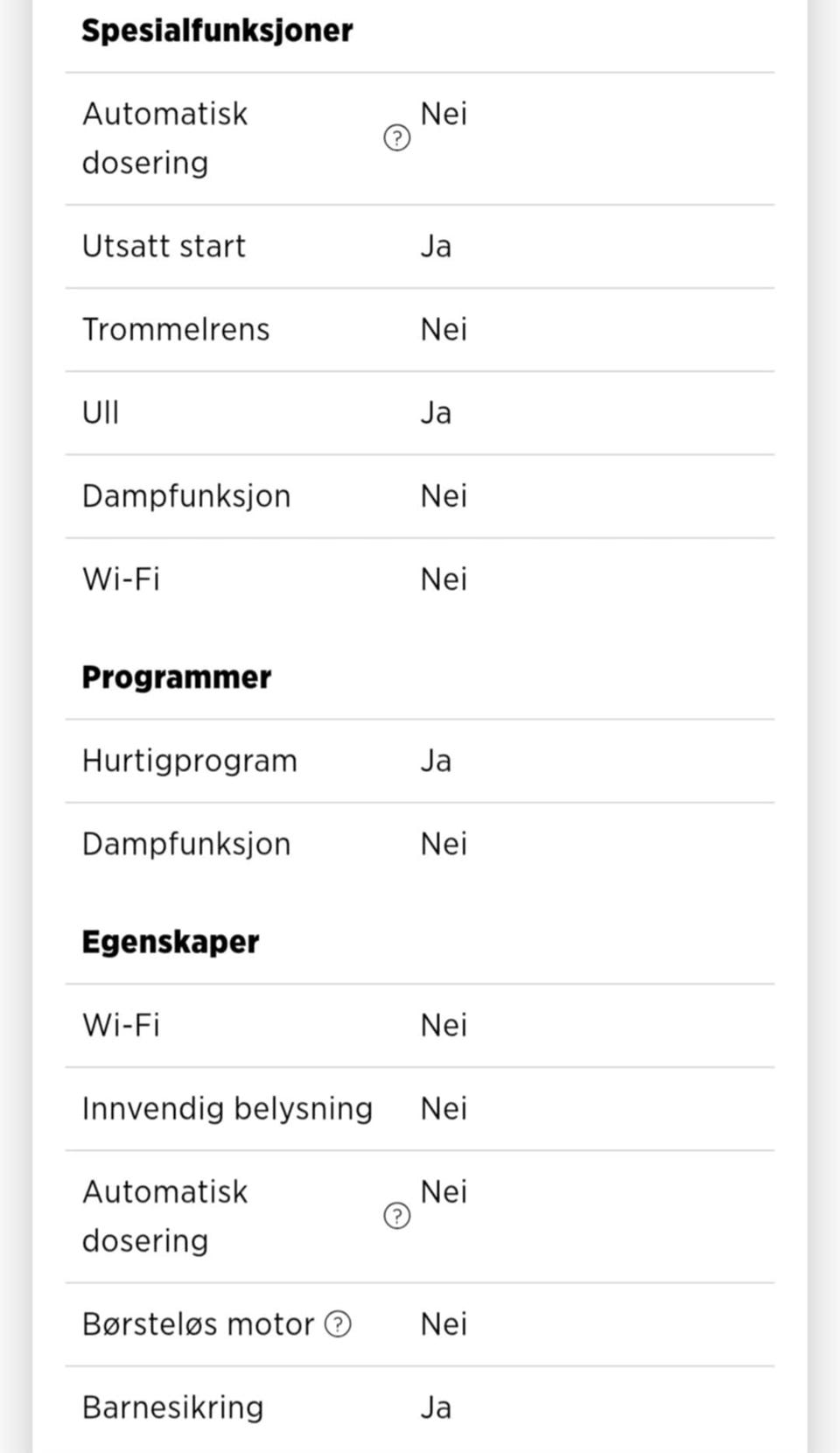Click the Utsatt start label
This screenshot has height=1453, width=840.
coord(164,247)
